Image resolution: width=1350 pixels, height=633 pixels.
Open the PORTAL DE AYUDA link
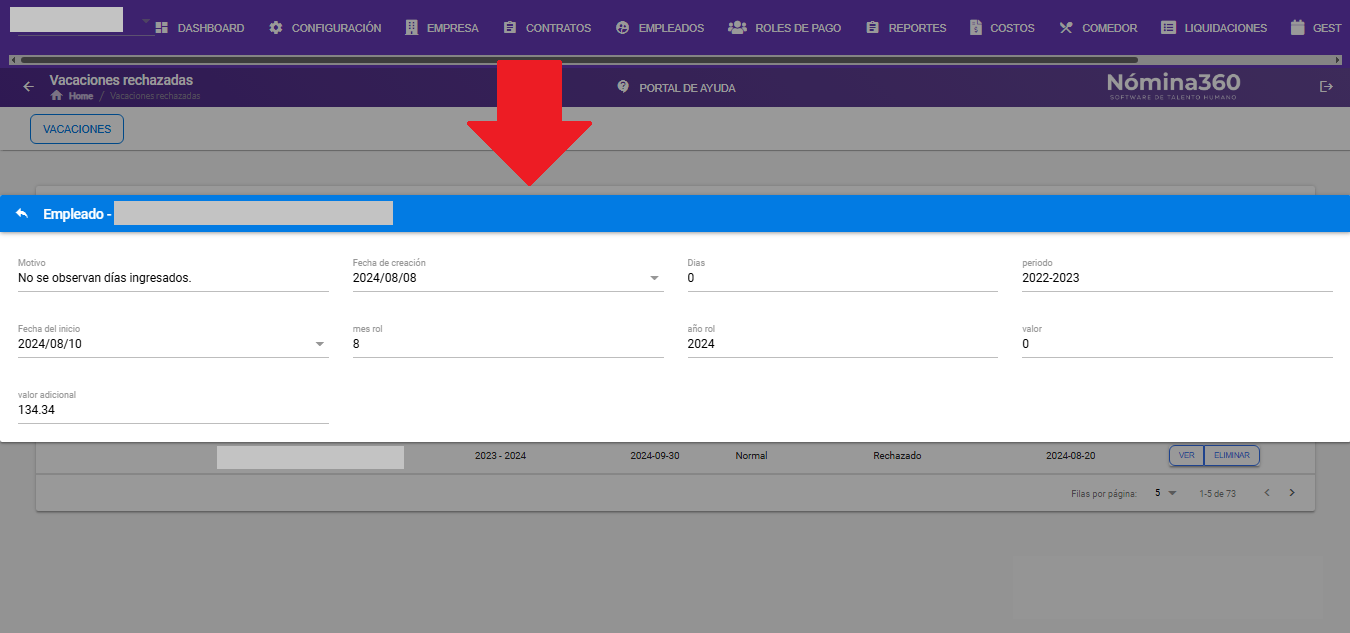(687, 88)
